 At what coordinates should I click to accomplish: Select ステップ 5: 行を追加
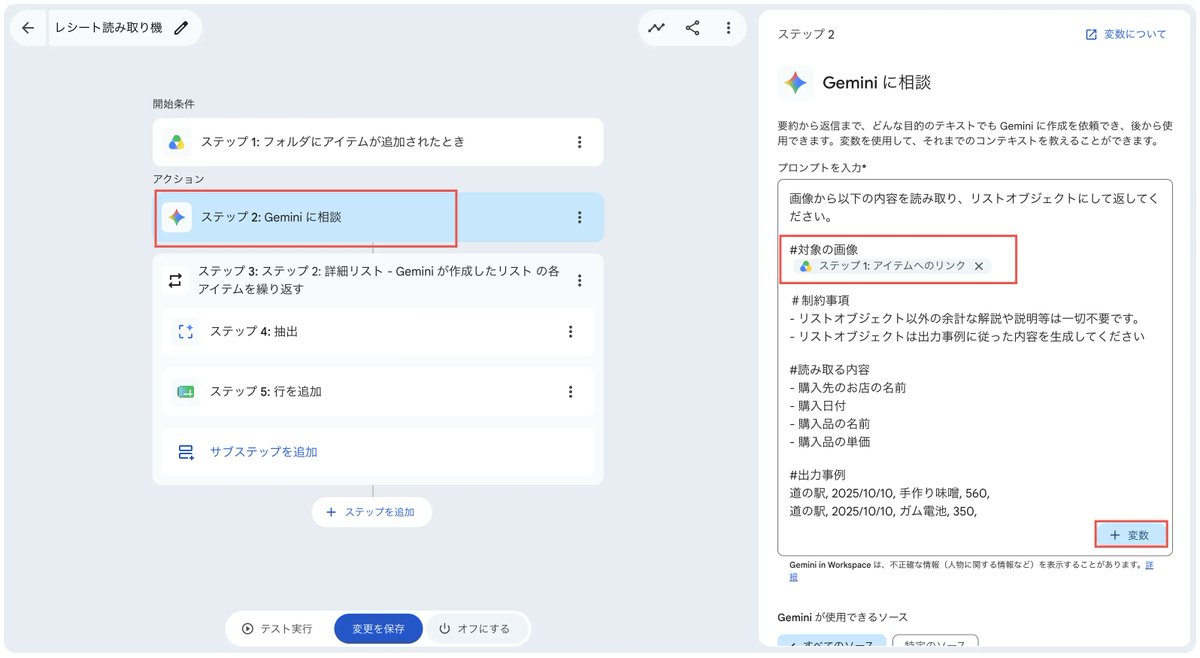[x=378, y=392]
